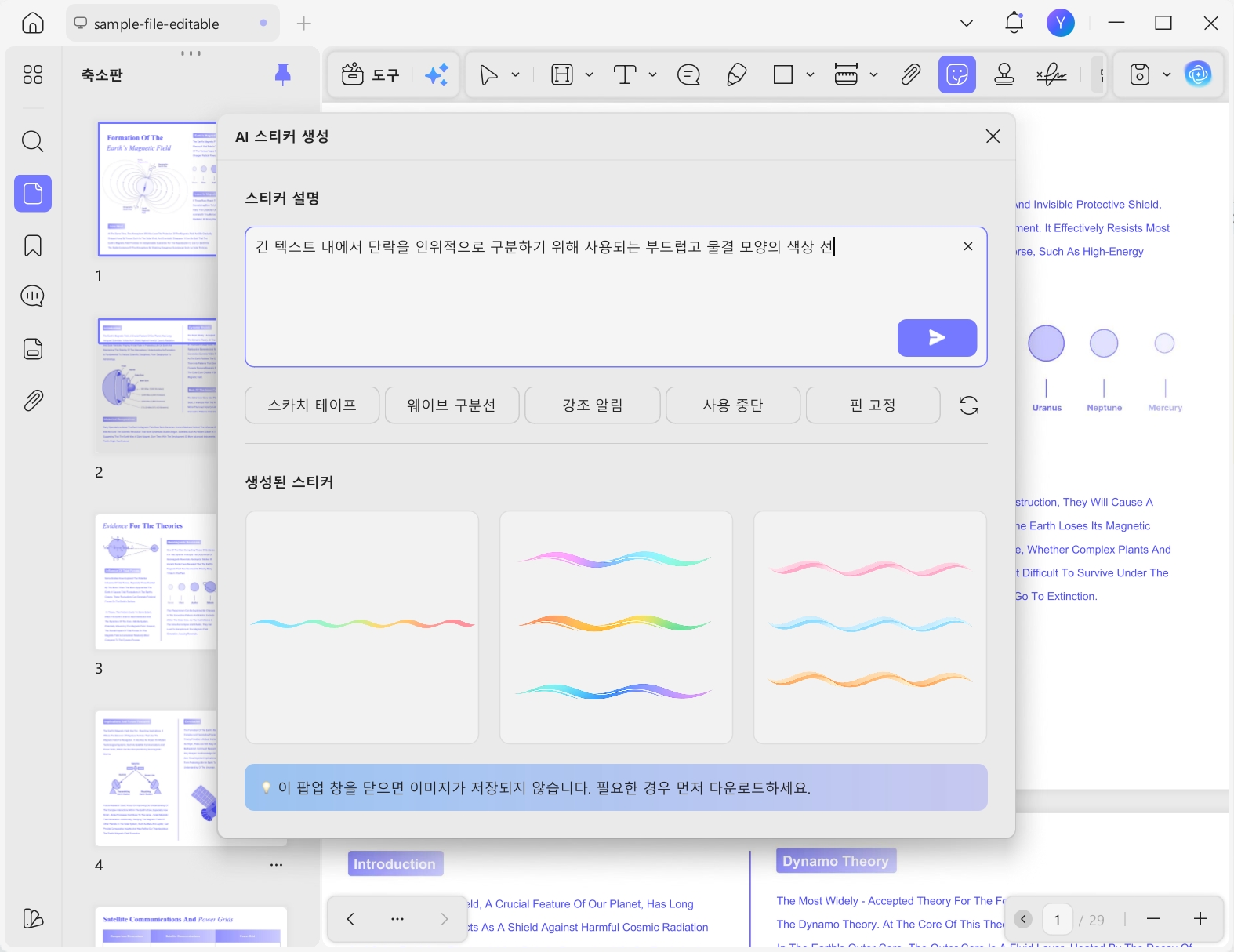This screenshot has height=952, width=1234.
Task: Select the stamp tool
Action: 1004,74
